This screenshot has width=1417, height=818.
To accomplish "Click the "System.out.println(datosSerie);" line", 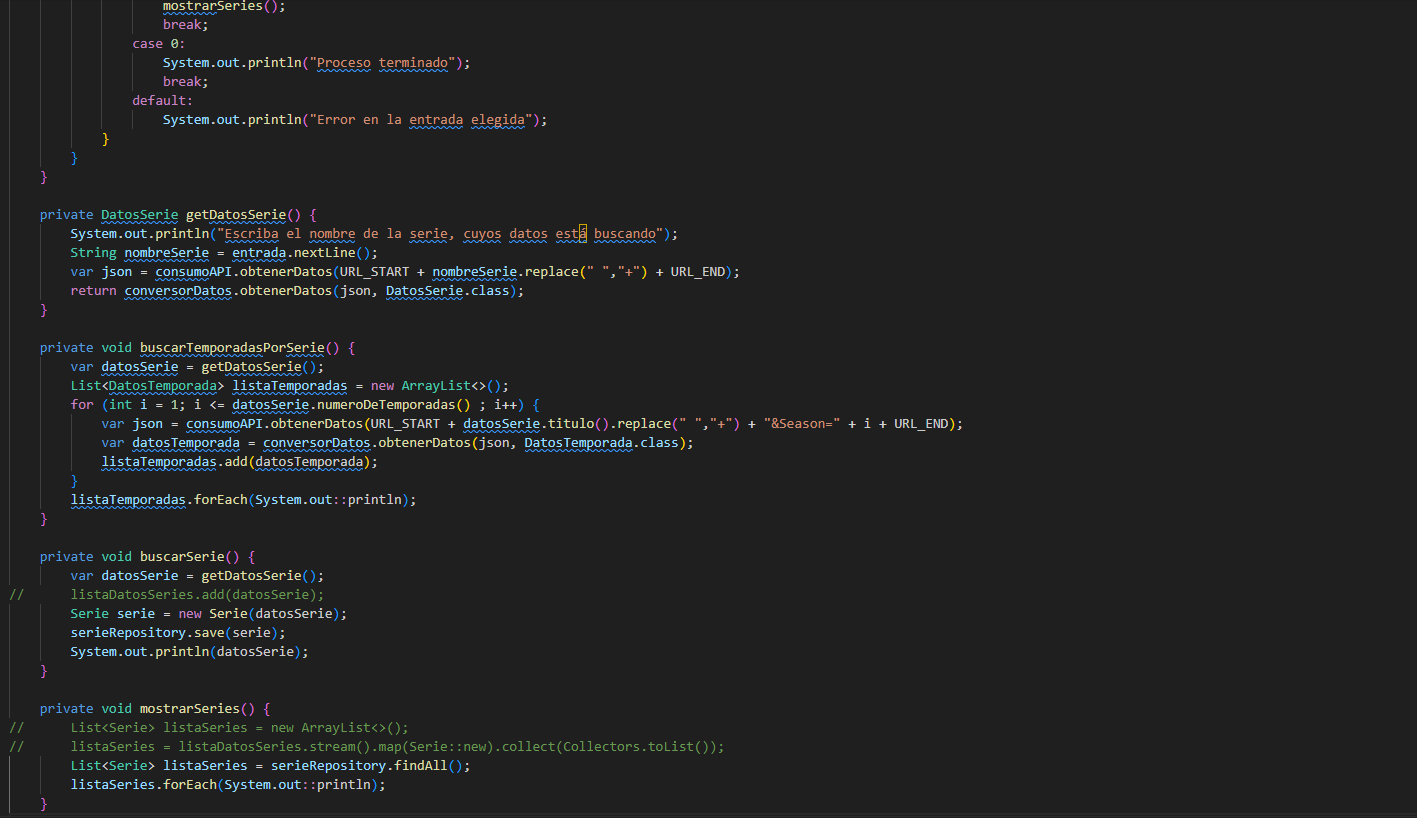I will [x=189, y=651].
